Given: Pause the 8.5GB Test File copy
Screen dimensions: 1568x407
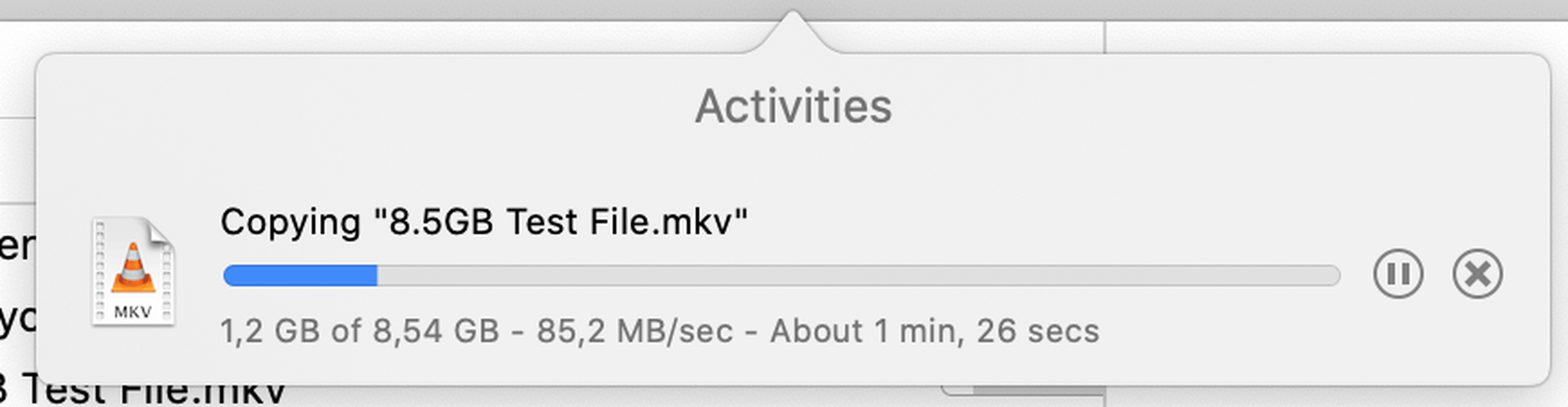Looking at the screenshot, I should [x=1398, y=274].
